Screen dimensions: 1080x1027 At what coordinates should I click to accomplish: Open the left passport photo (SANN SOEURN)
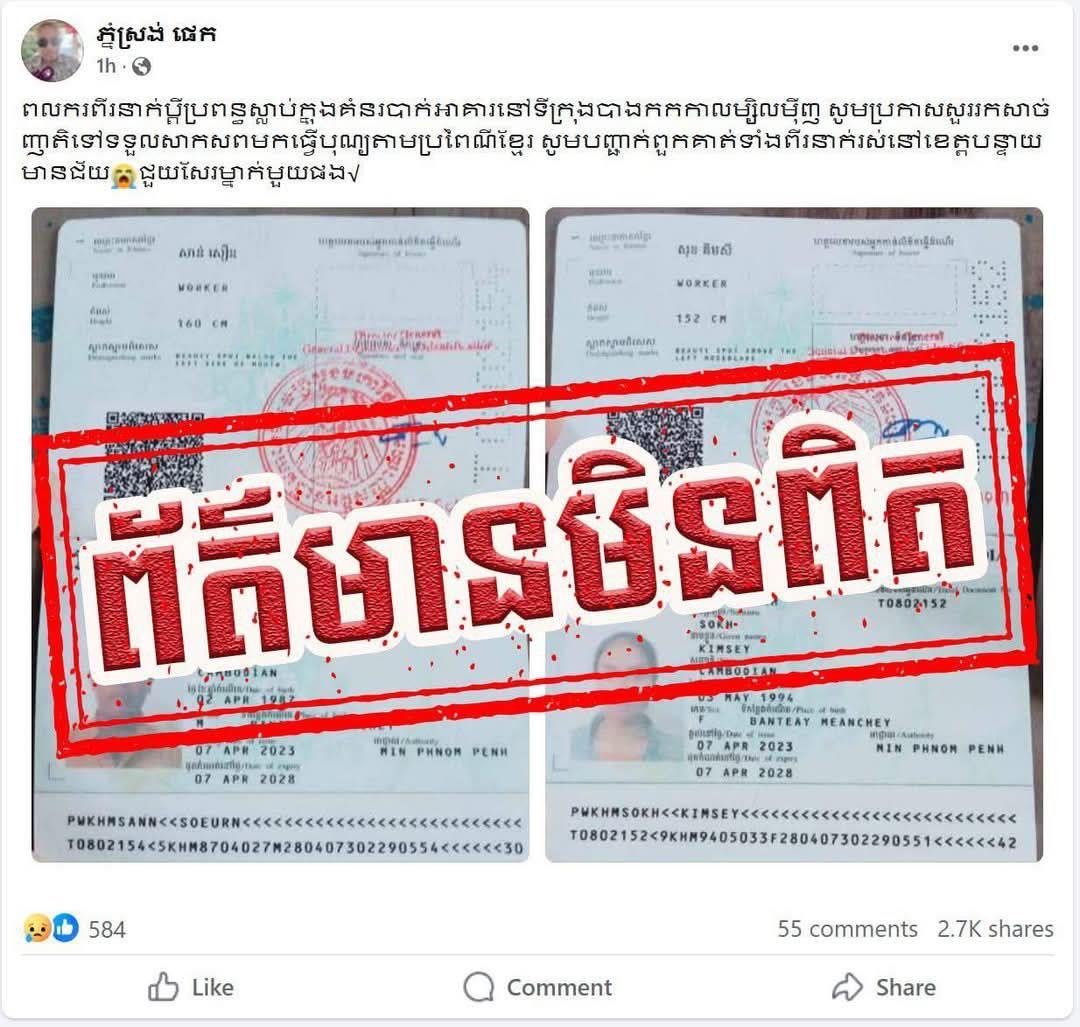point(280,535)
